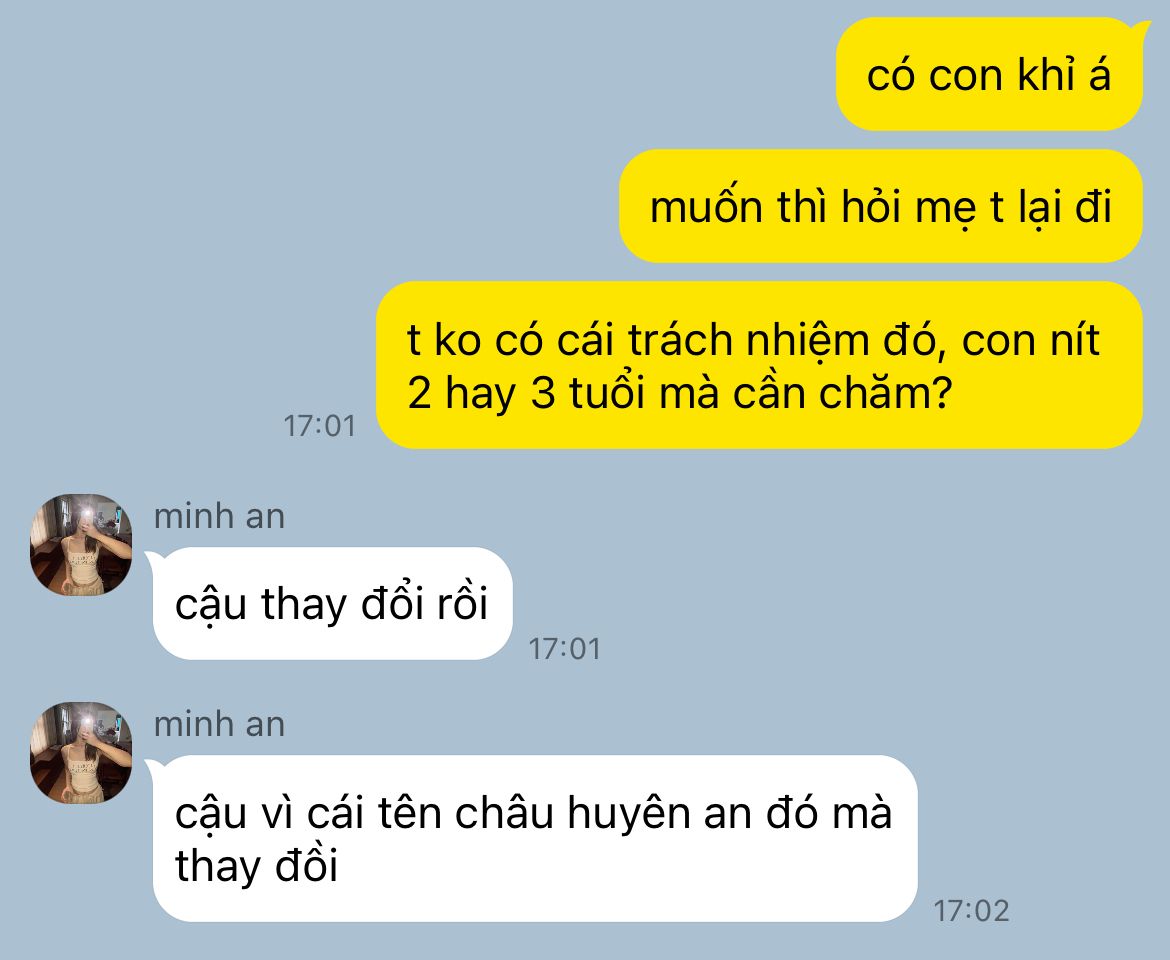1170x960 pixels.
Task: Click the word 'khỉ' in the top message
Action: point(1043,75)
